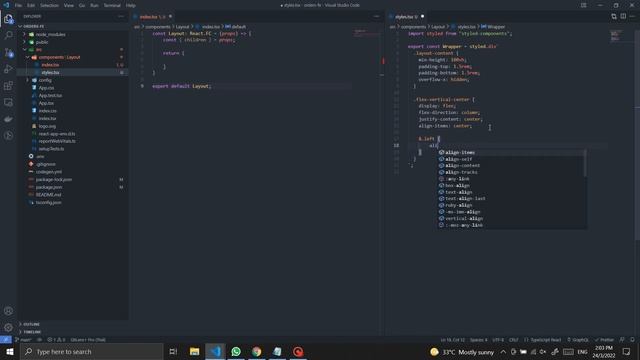Open the File menu
The image size is (640, 360).
(18, 5)
